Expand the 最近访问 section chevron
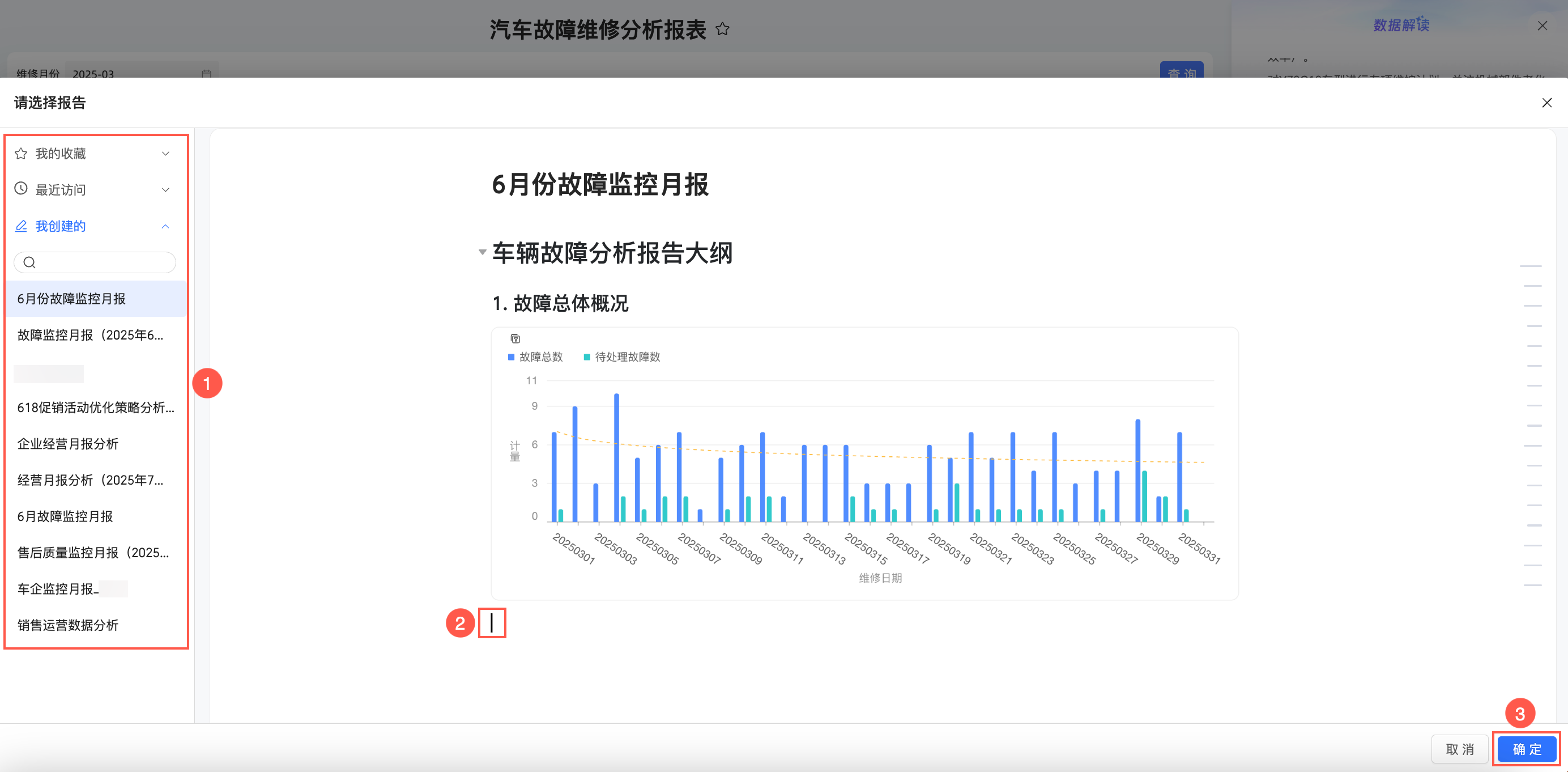The height and width of the screenshot is (772, 1568). pos(165,189)
